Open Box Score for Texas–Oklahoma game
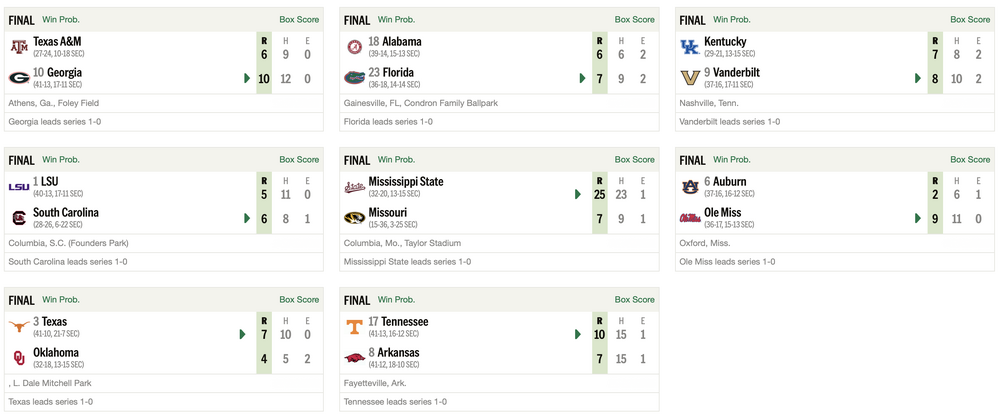 click(x=299, y=299)
